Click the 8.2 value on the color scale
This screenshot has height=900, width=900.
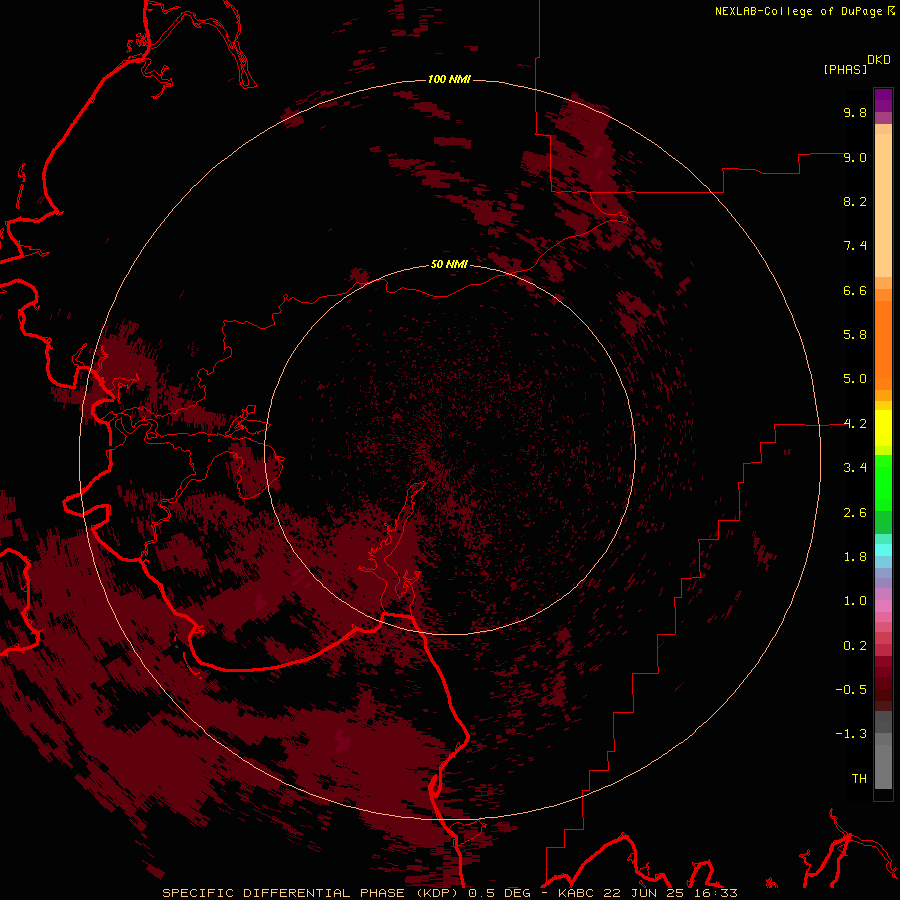click(x=855, y=201)
